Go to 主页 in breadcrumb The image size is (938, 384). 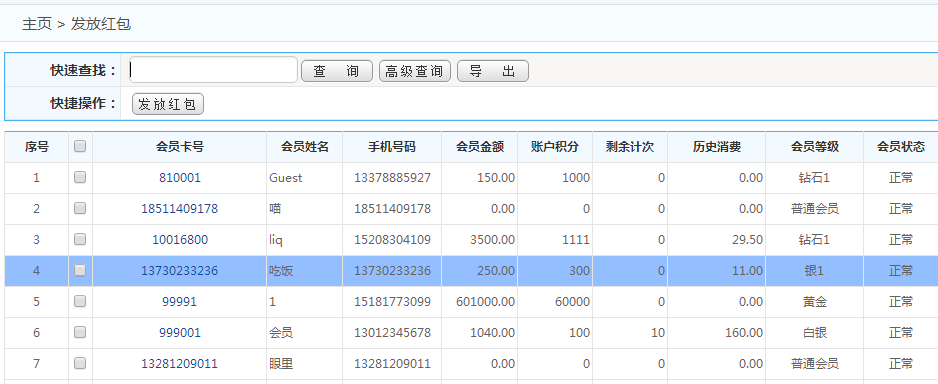[36, 24]
